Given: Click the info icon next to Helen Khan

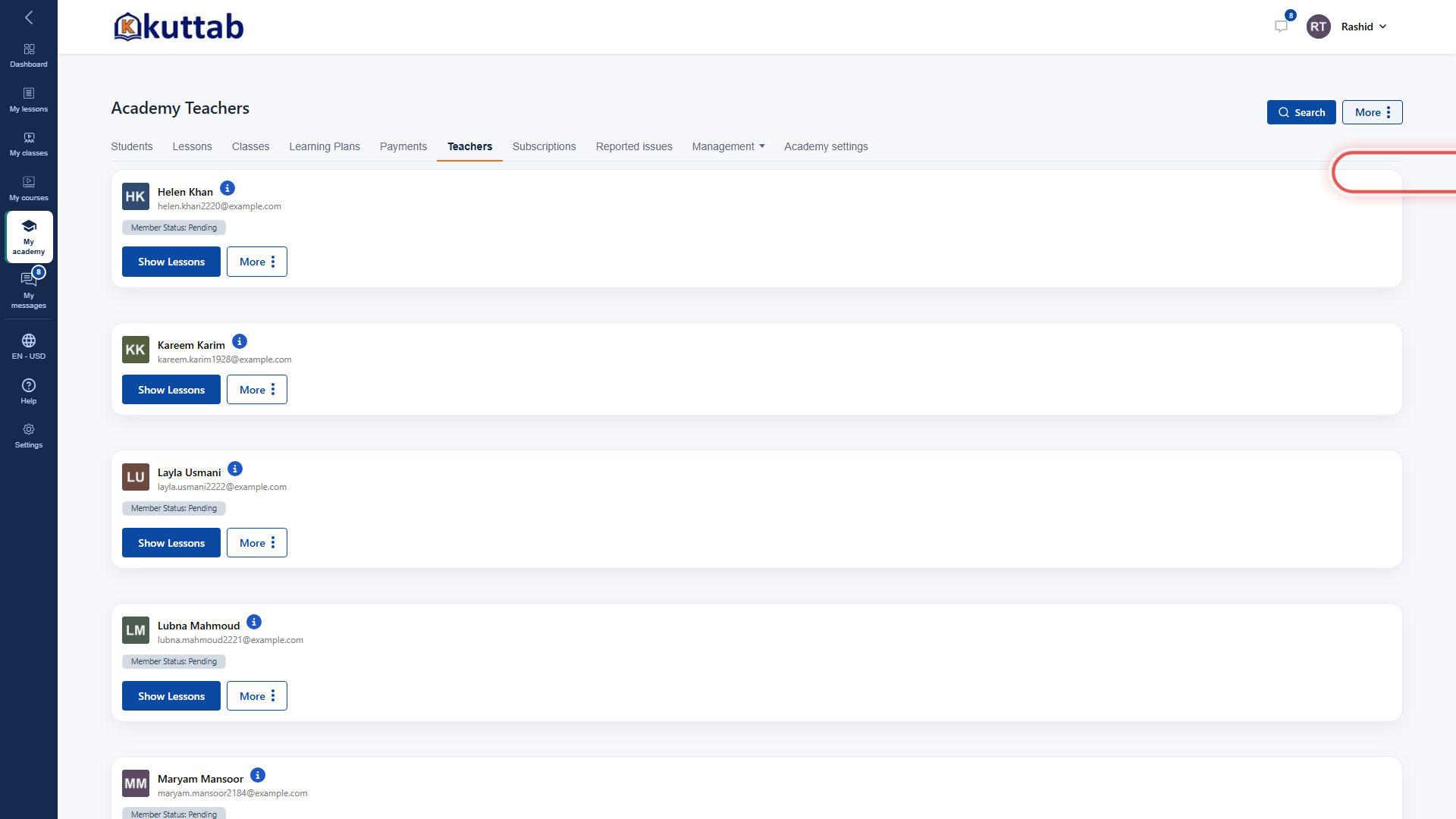Looking at the screenshot, I should click(x=227, y=188).
